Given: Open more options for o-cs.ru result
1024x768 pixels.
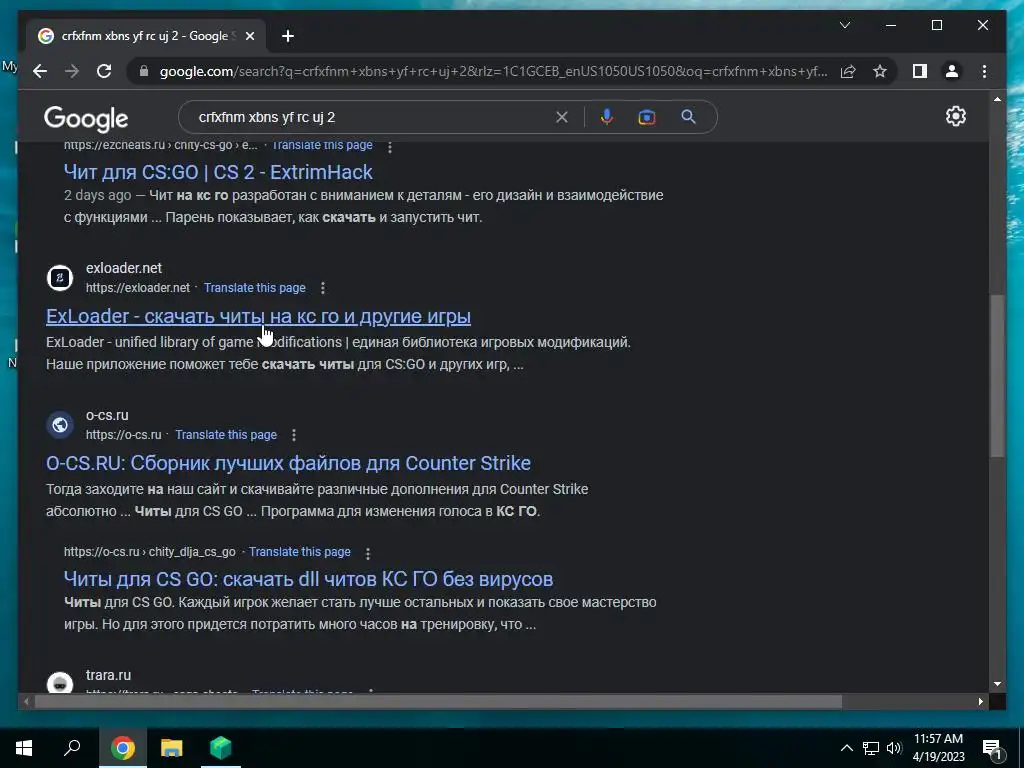Looking at the screenshot, I should 294,435.
